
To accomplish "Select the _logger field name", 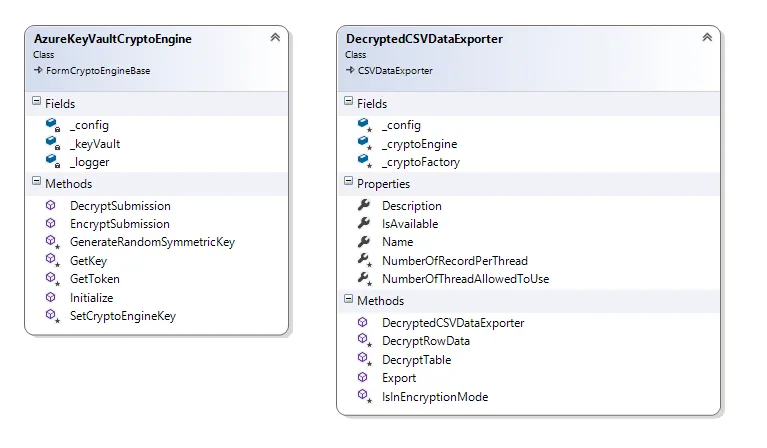I will pos(90,162).
